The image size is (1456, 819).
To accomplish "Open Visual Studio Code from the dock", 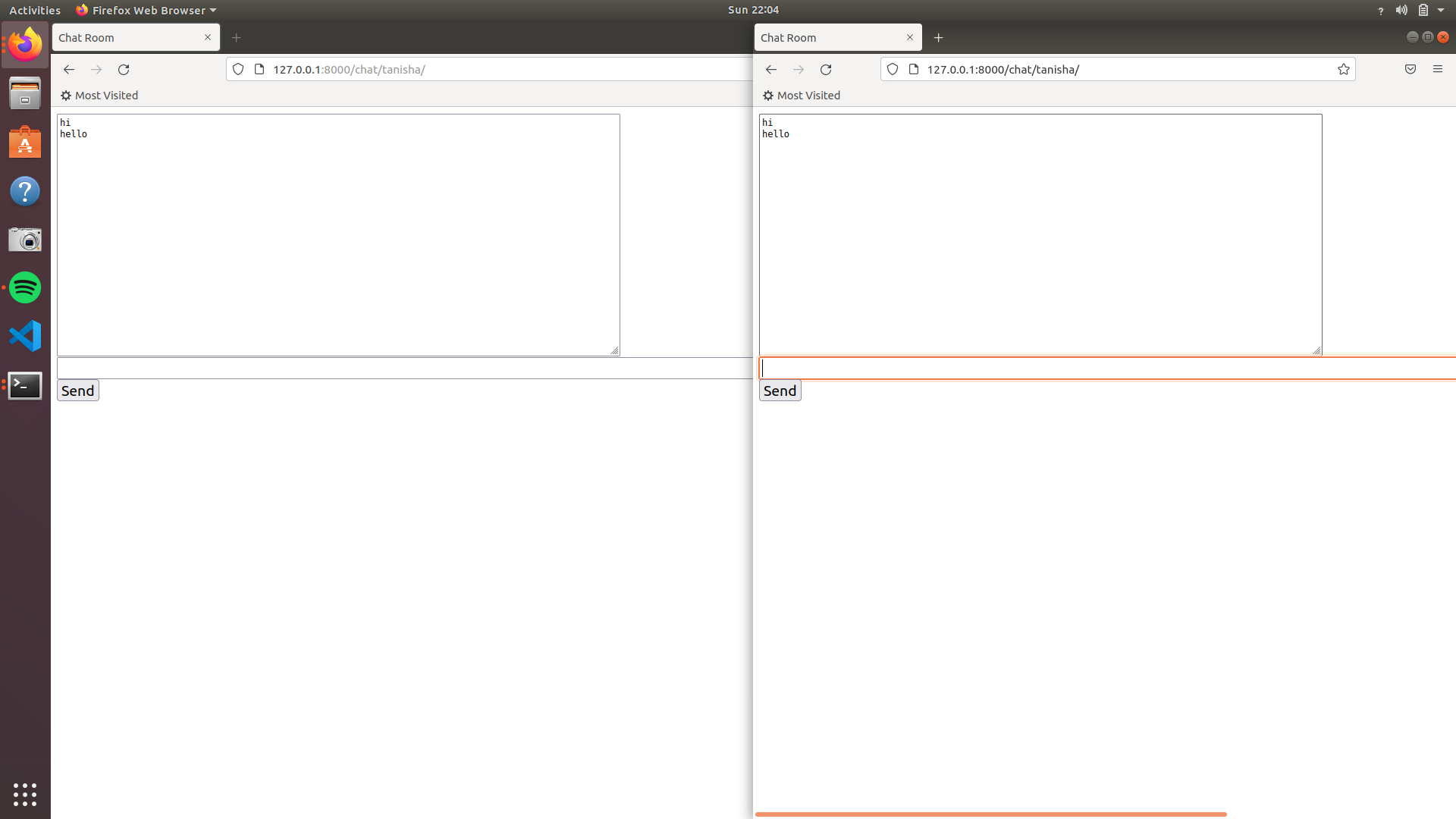I will (x=25, y=336).
